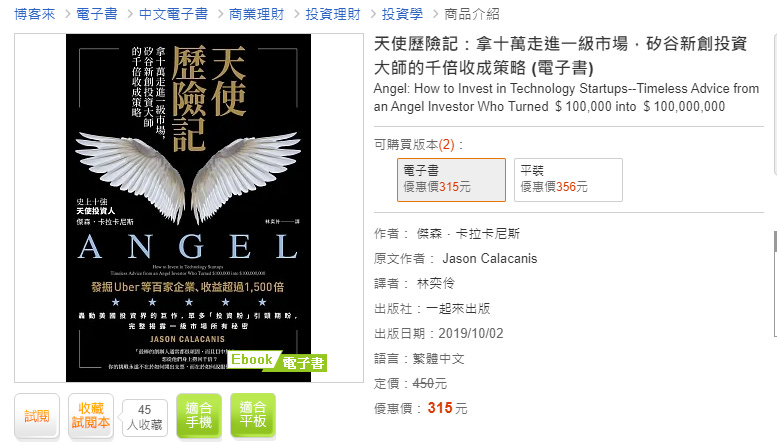Open the 45 人收藏 counter
The height and width of the screenshot is (446, 777).
[x=145, y=418]
